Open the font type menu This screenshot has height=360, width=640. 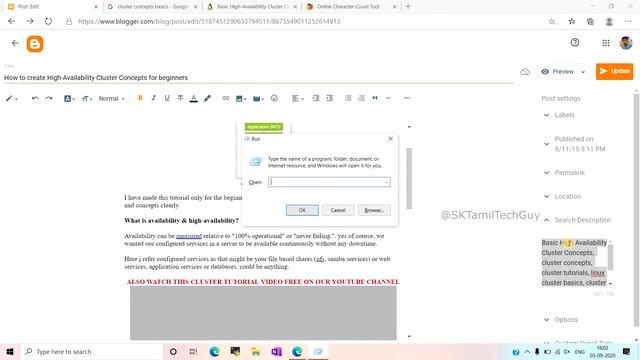69,98
